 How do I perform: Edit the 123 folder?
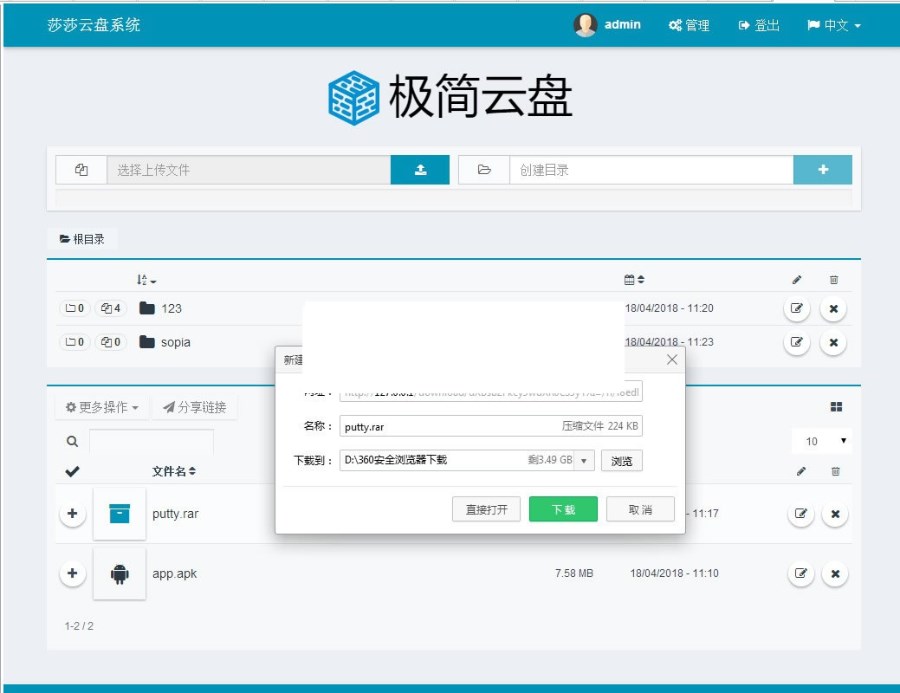click(797, 308)
